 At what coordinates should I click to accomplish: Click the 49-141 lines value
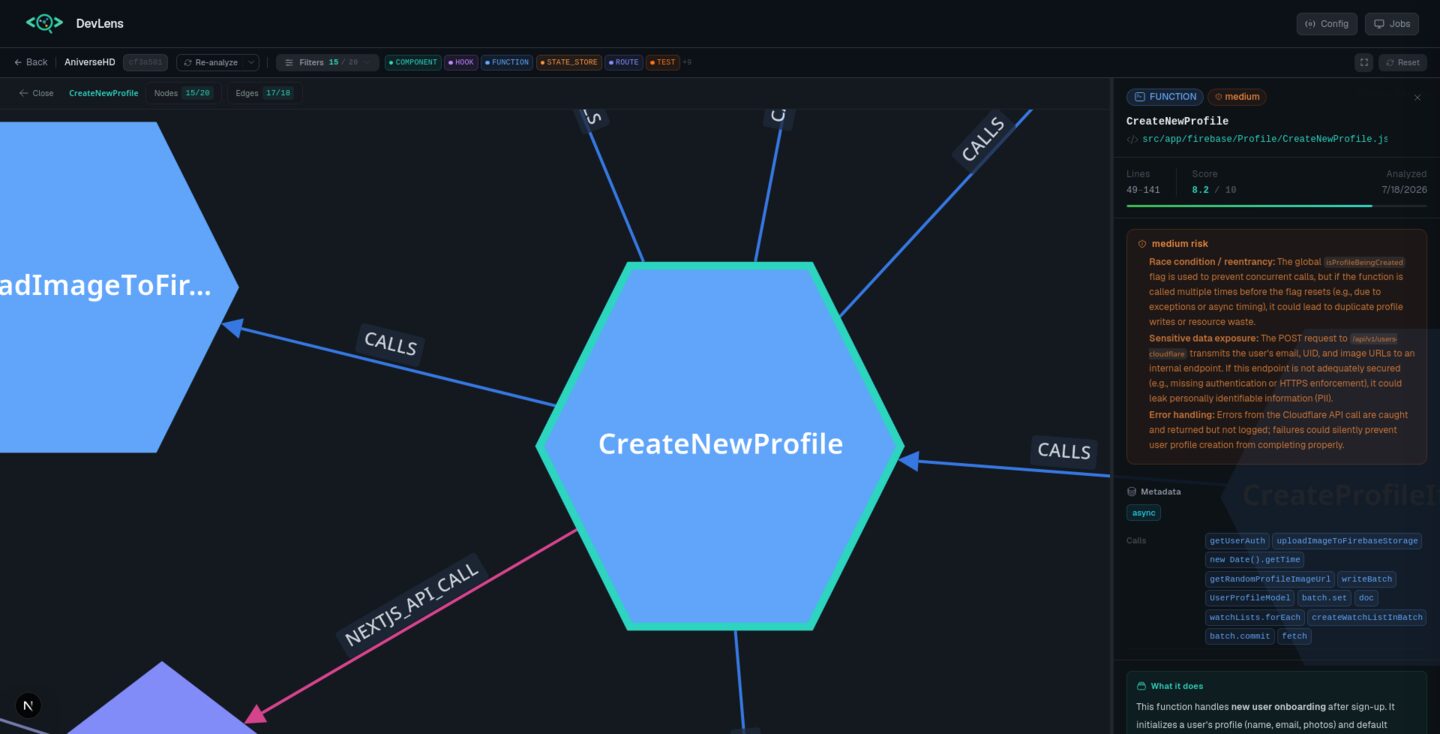point(1143,189)
